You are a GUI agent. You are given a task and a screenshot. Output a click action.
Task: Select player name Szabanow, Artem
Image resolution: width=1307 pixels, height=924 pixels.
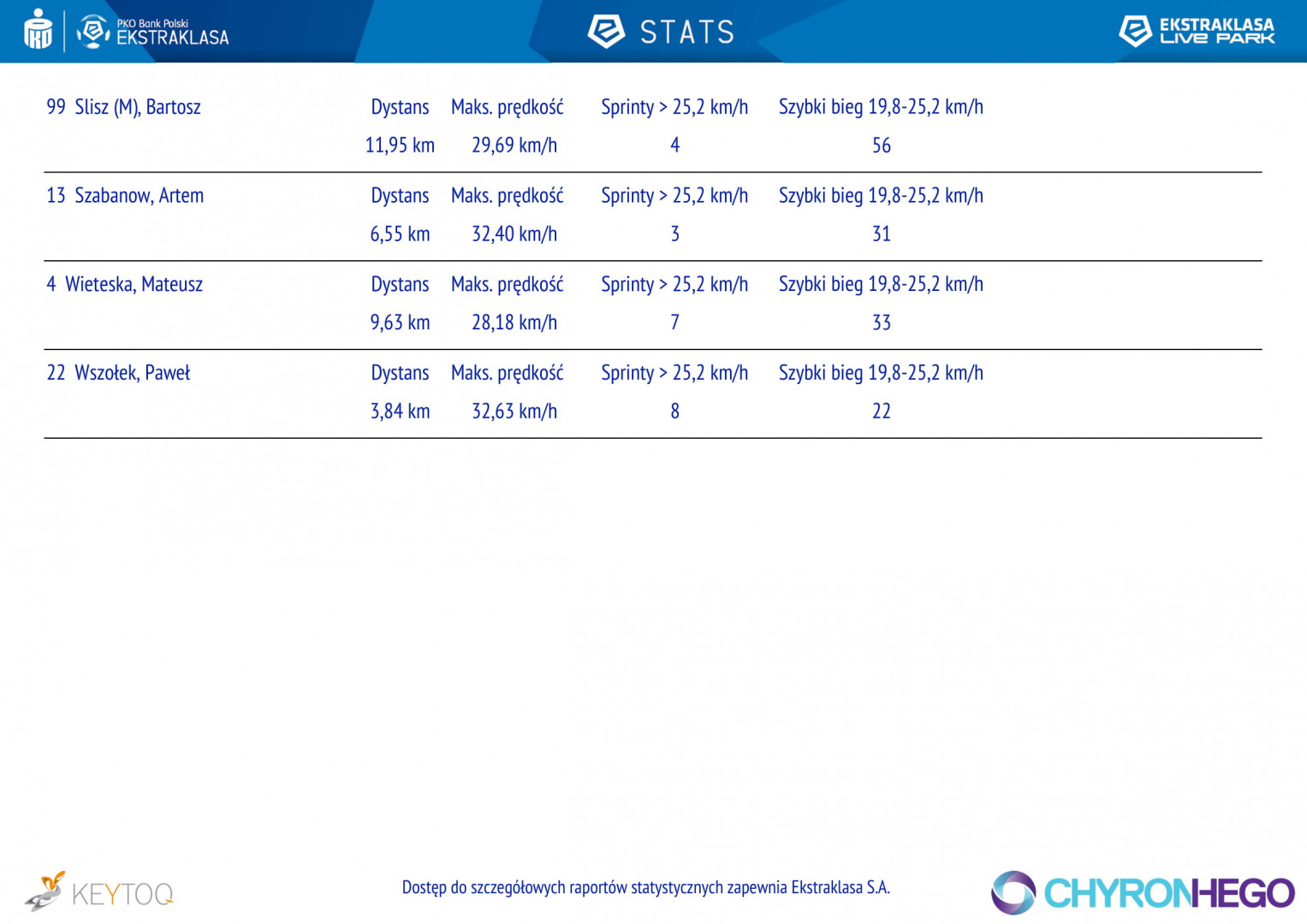click(140, 196)
